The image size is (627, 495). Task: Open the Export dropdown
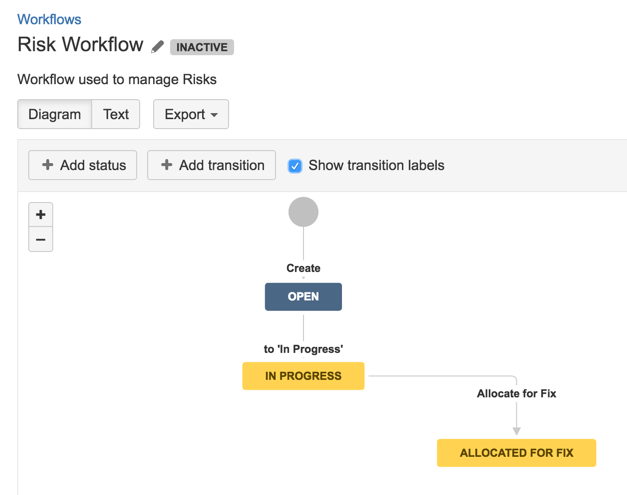pyautogui.click(x=191, y=114)
